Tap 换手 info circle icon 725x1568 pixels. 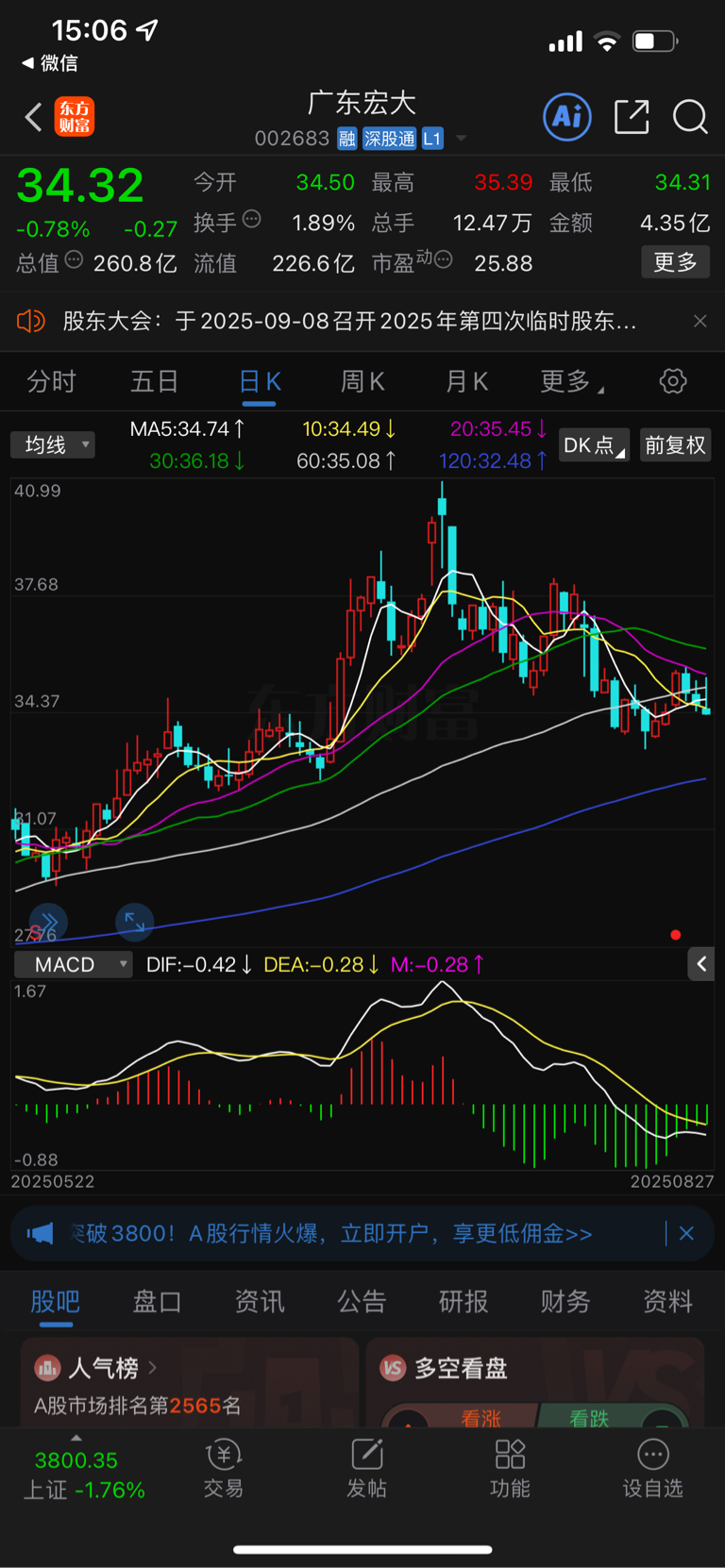point(251,219)
